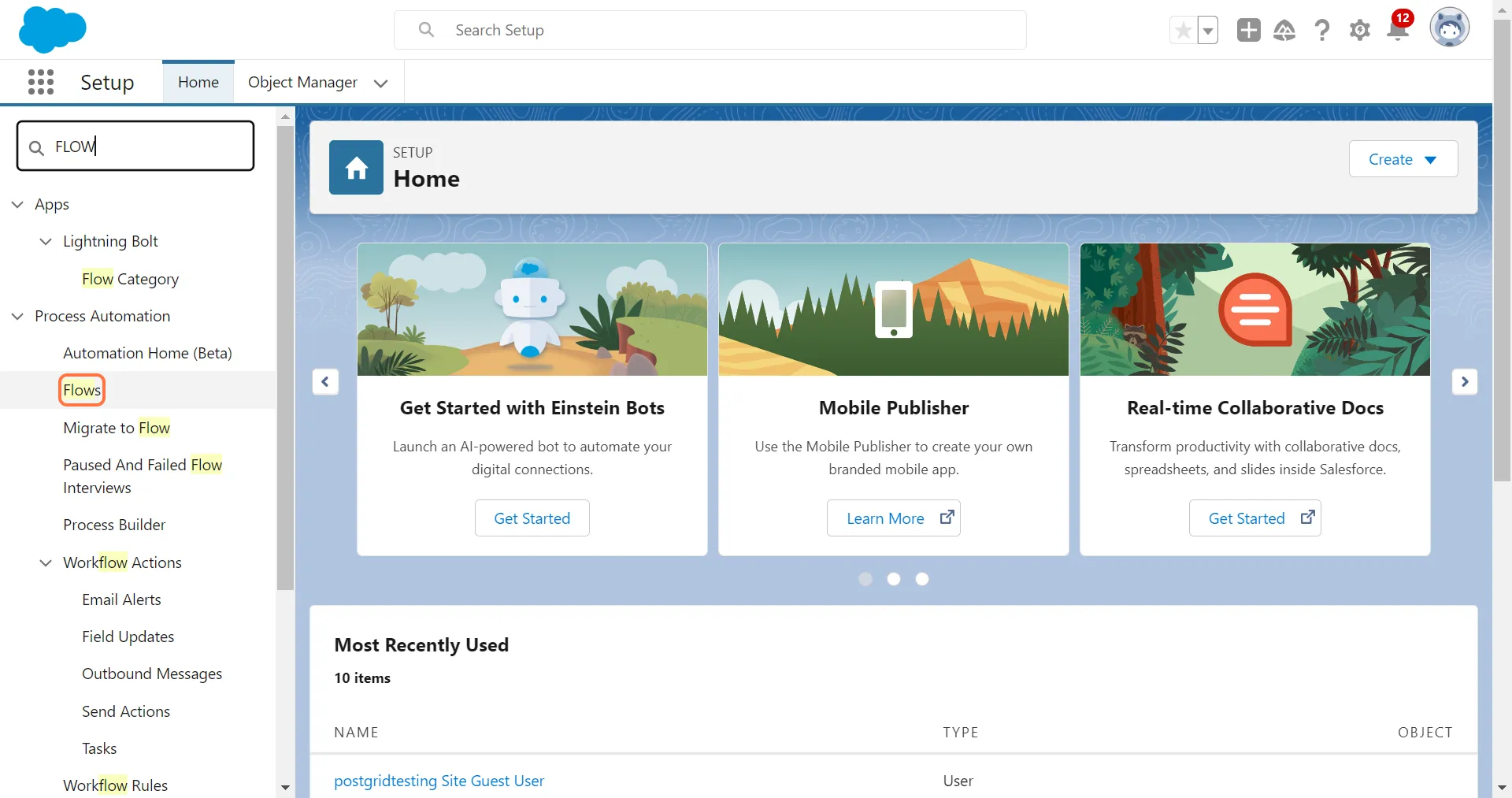Open the App Launcher grid icon
1512x798 pixels.
(41, 82)
